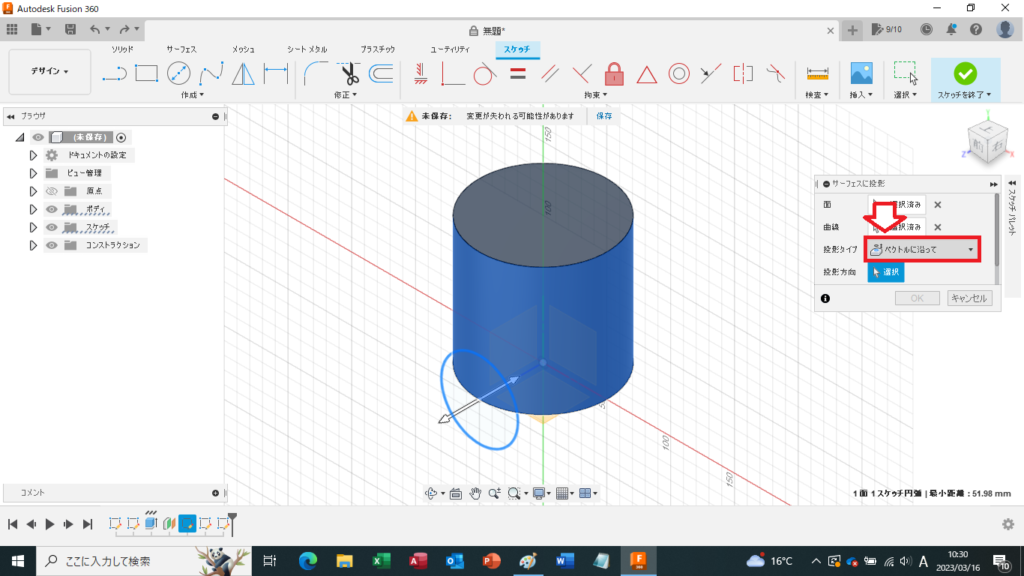This screenshot has width=1024, height=576.
Task: Apply the Collinear constraint
Action: pos(711,74)
